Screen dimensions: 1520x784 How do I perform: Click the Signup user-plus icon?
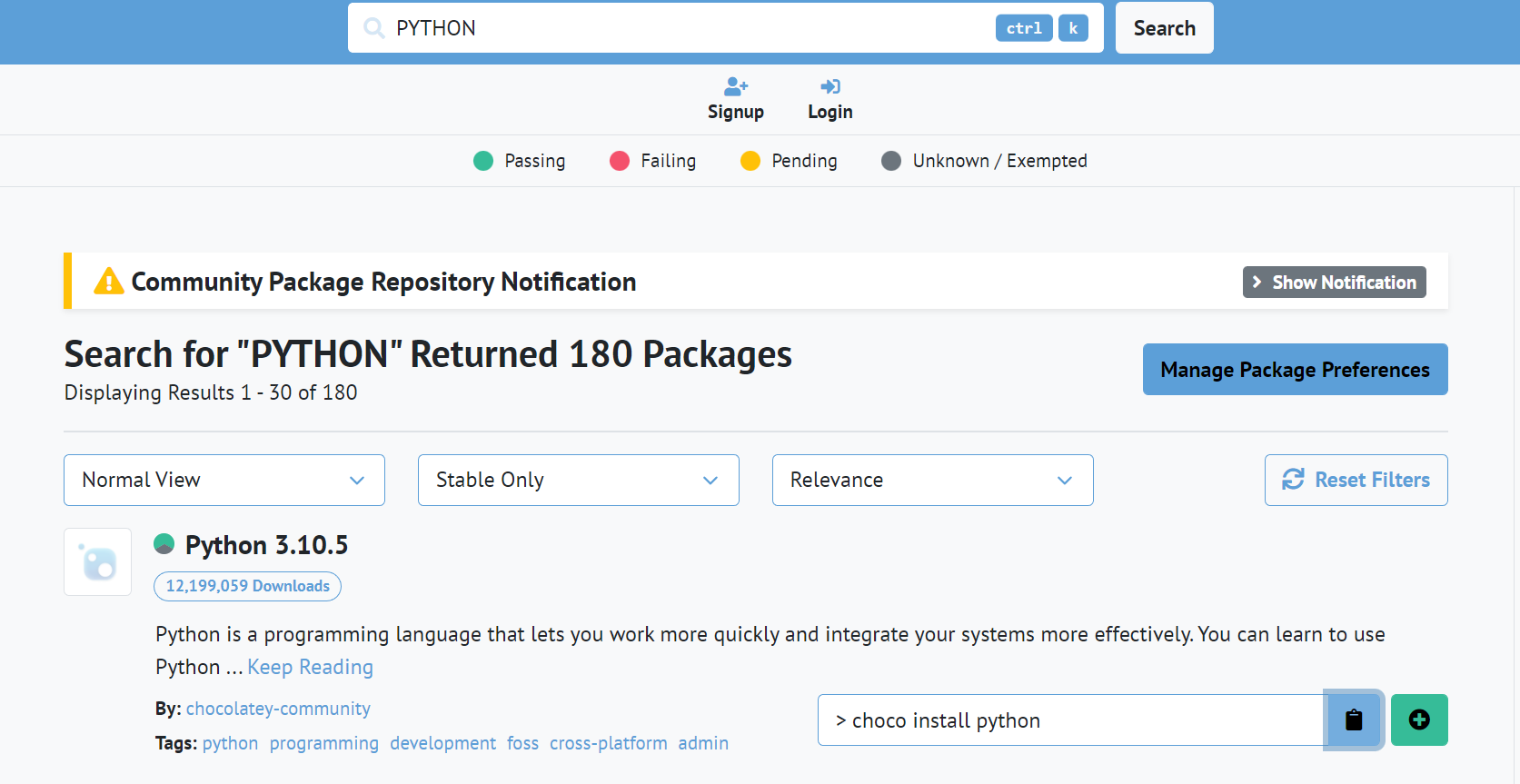pyautogui.click(x=736, y=86)
